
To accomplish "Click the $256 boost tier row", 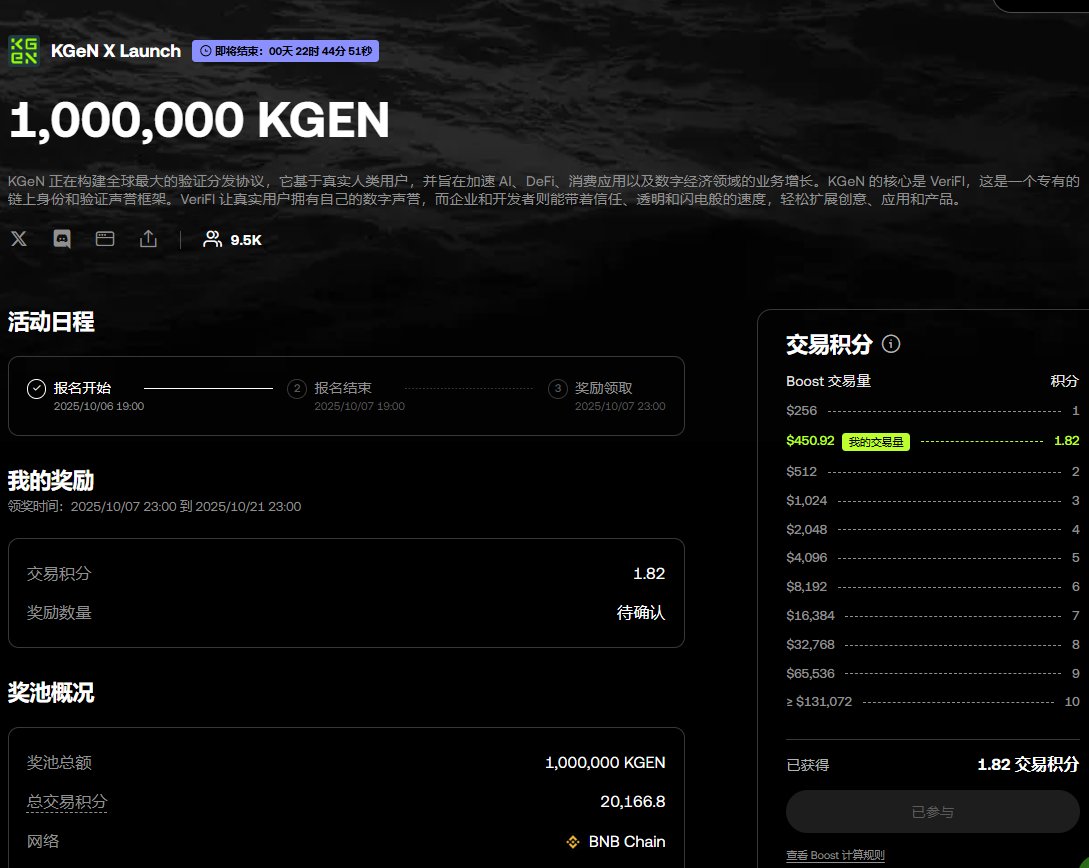I will (932, 410).
